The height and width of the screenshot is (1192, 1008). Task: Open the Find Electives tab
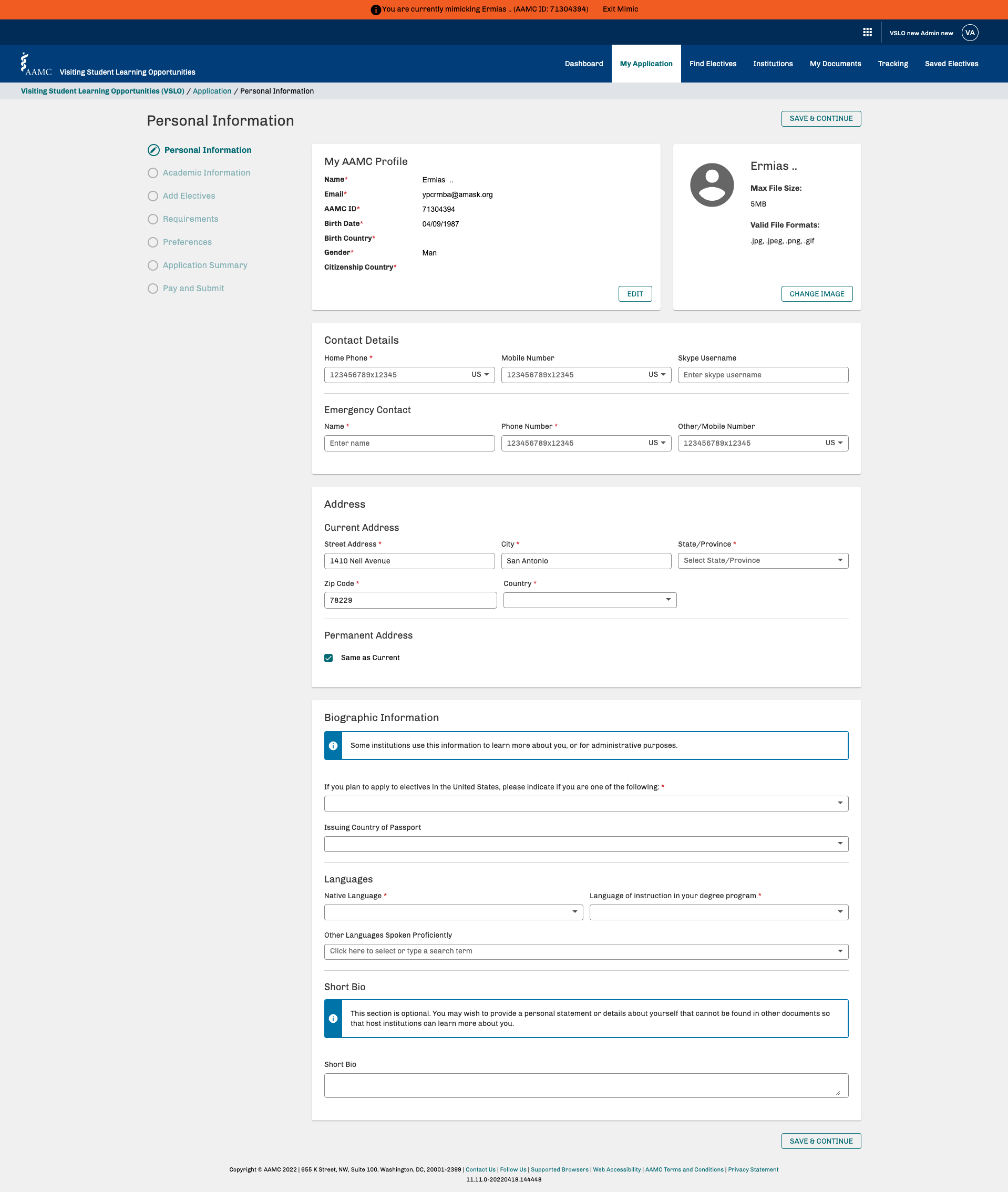tap(713, 64)
